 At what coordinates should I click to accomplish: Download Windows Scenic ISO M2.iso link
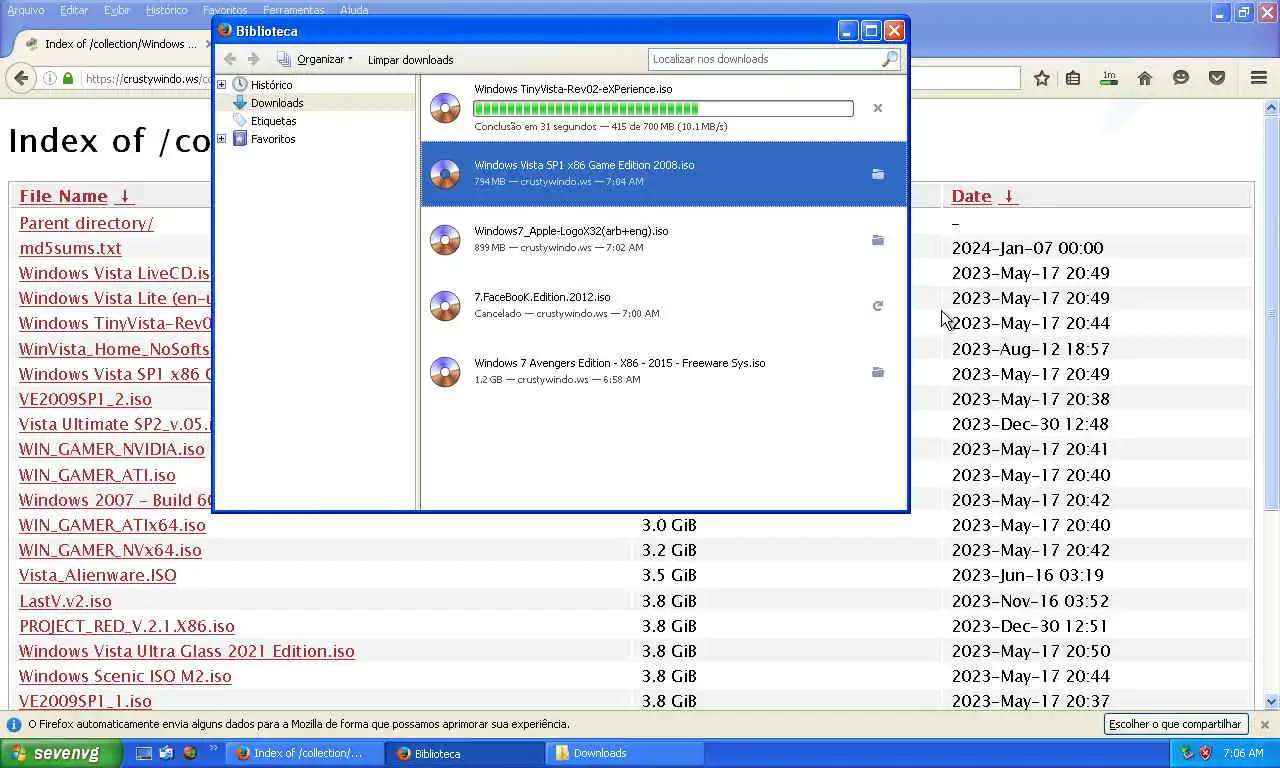pos(125,676)
